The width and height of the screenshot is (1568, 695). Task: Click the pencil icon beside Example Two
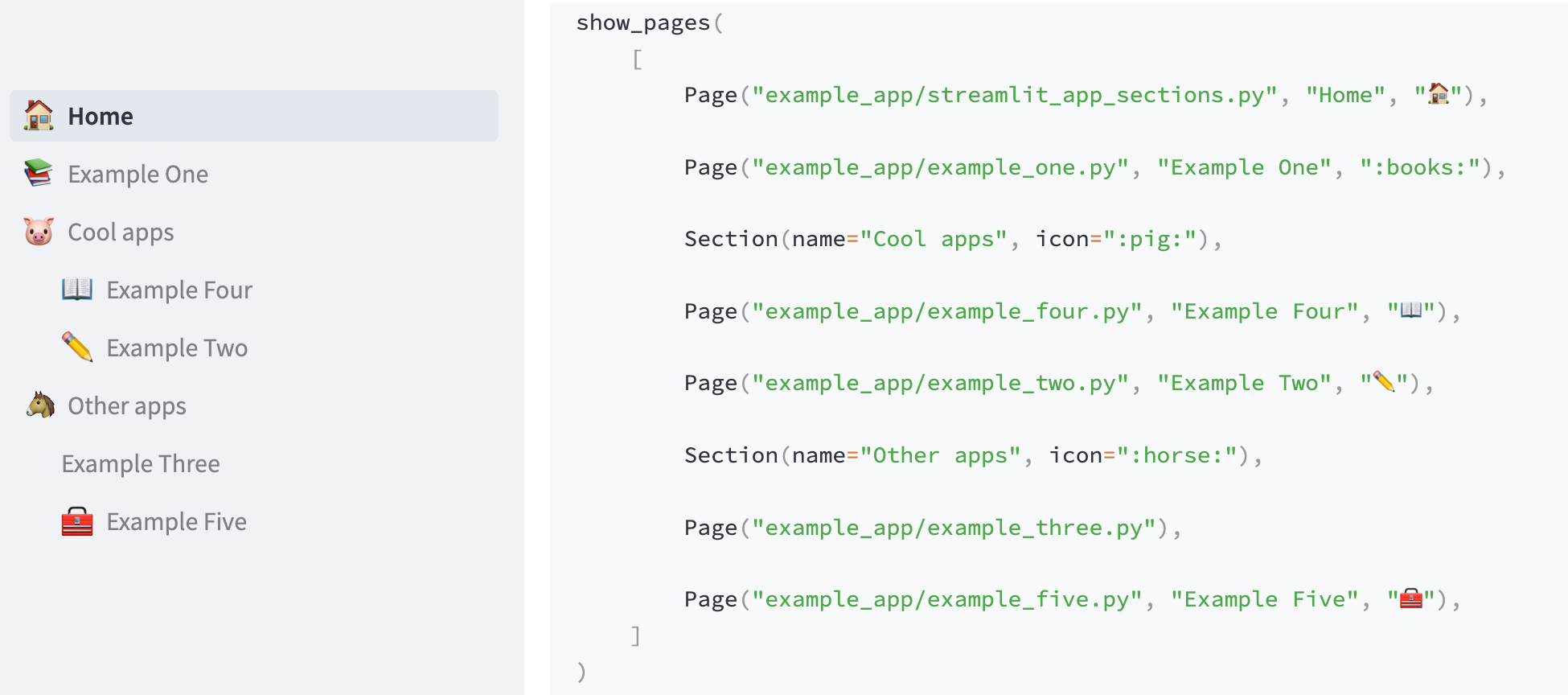(x=77, y=347)
